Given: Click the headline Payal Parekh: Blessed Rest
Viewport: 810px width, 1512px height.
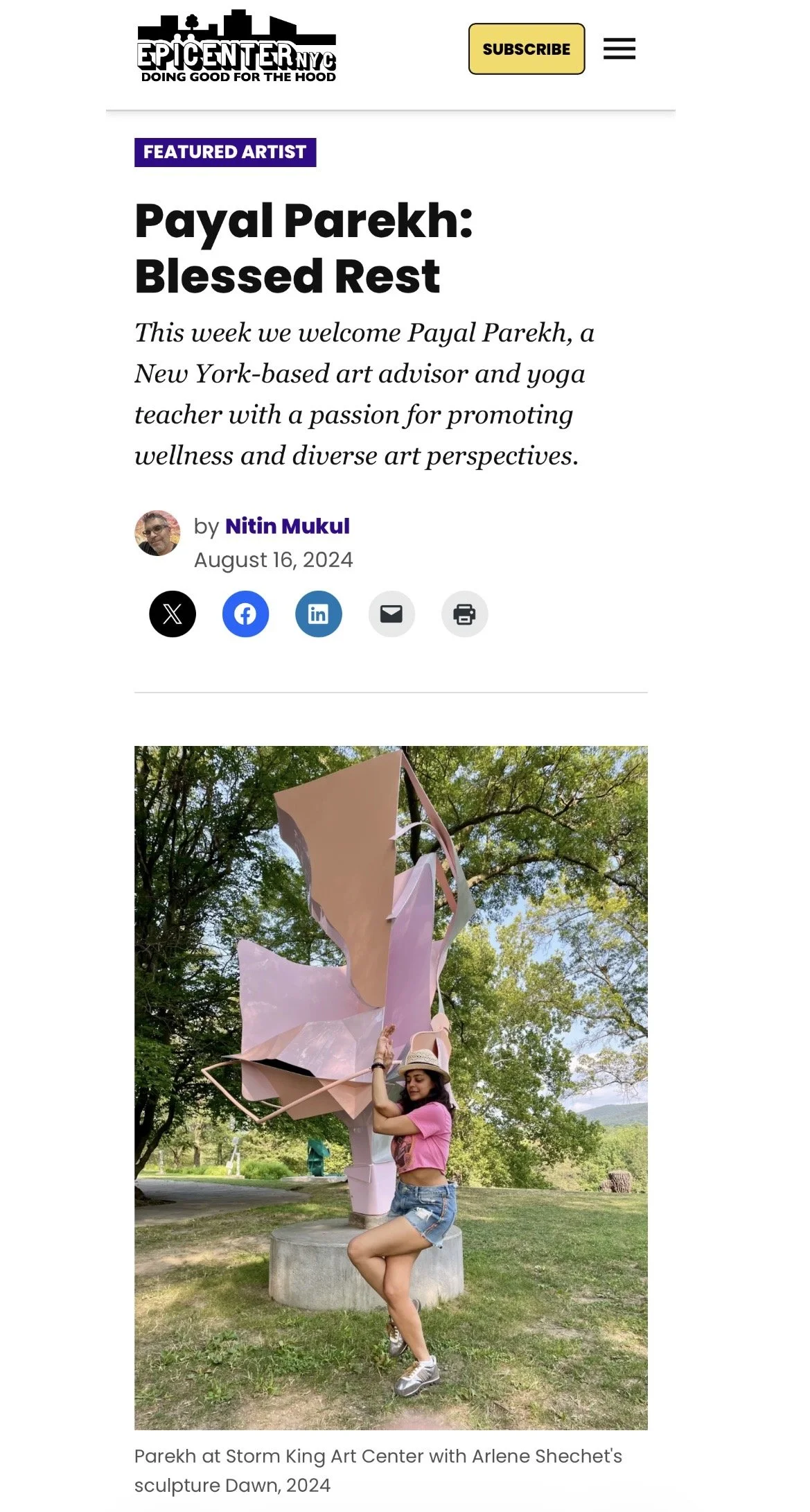Looking at the screenshot, I should coord(303,248).
